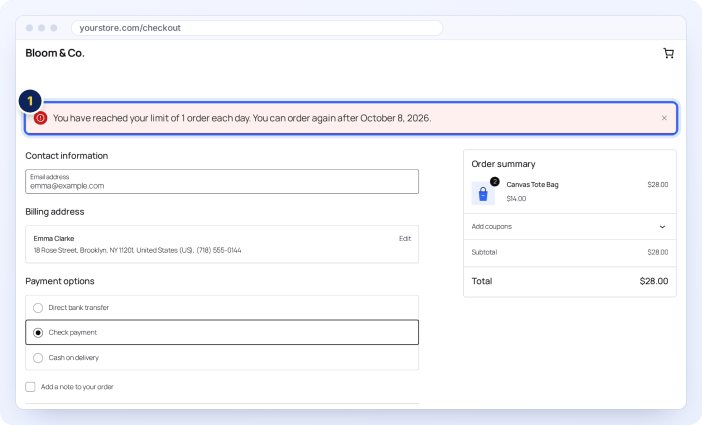The width and height of the screenshot is (702, 425).
Task: Select Check payment radio button
Action: point(38,333)
